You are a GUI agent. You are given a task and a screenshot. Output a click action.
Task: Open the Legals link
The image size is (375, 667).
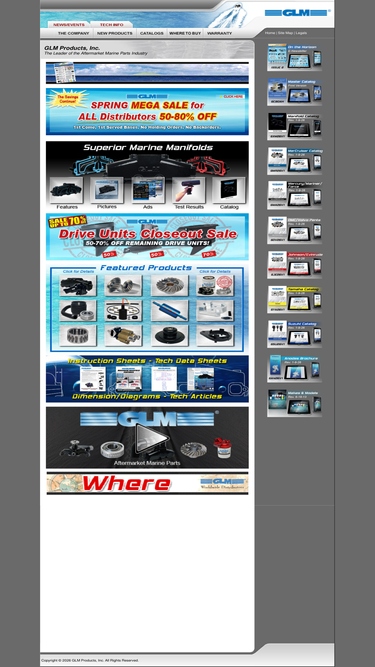click(x=301, y=33)
